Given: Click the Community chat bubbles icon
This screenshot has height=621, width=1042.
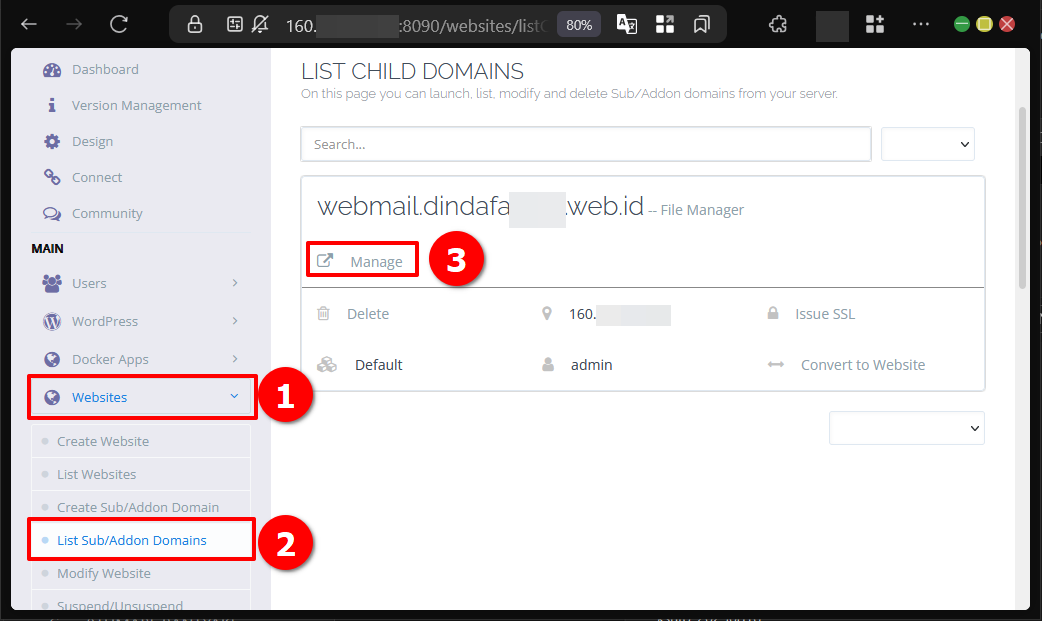Looking at the screenshot, I should coord(52,214).
